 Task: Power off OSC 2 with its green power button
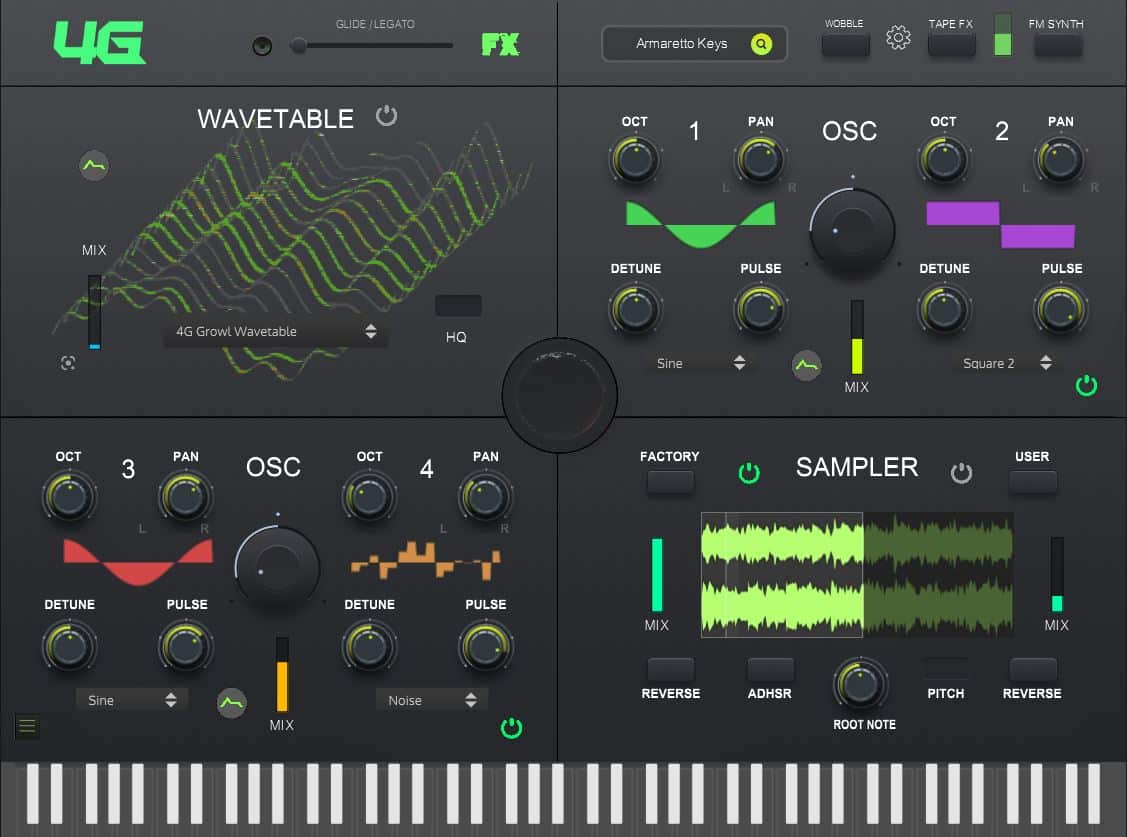pyautogui.click(x=1087, y=385)
